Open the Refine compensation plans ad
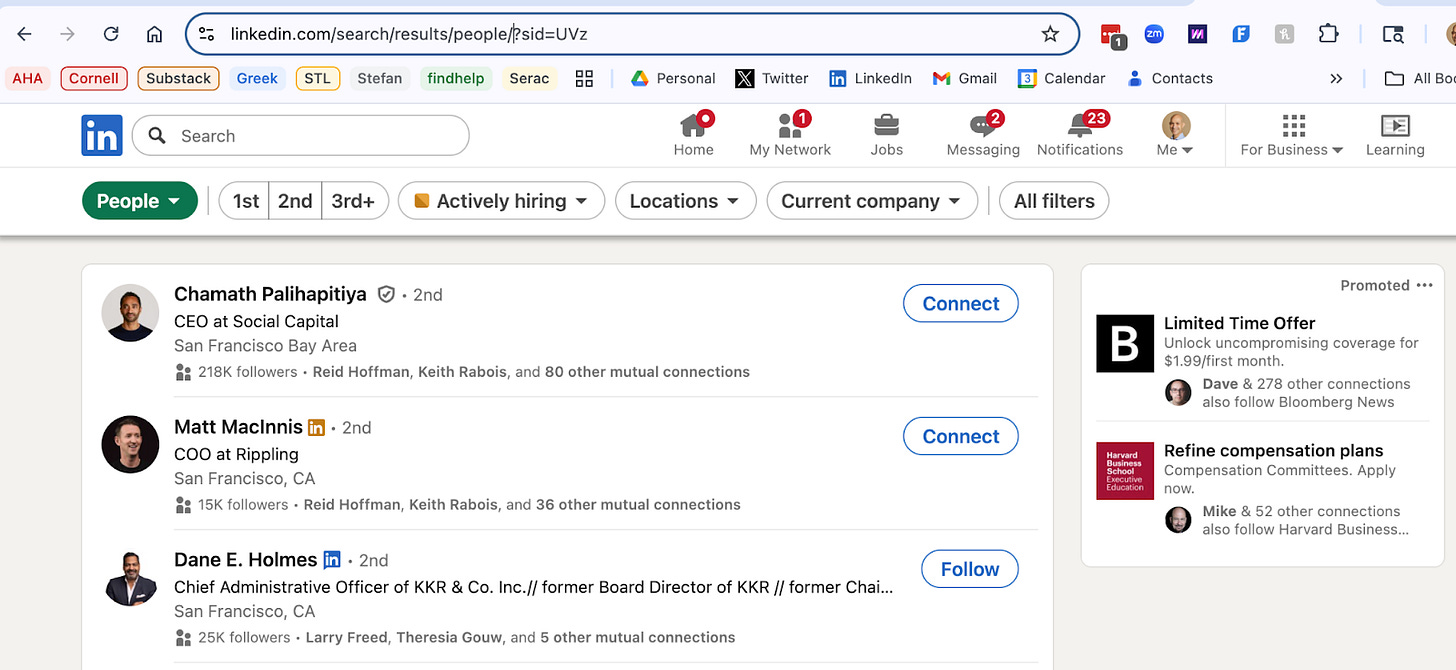 point(1273,450)
